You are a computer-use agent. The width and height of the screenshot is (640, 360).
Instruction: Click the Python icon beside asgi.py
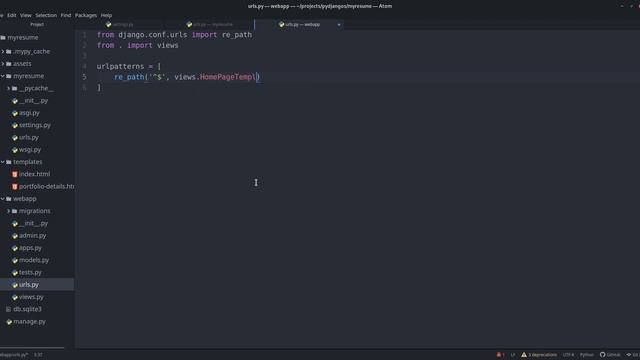[x=15, y=113]
